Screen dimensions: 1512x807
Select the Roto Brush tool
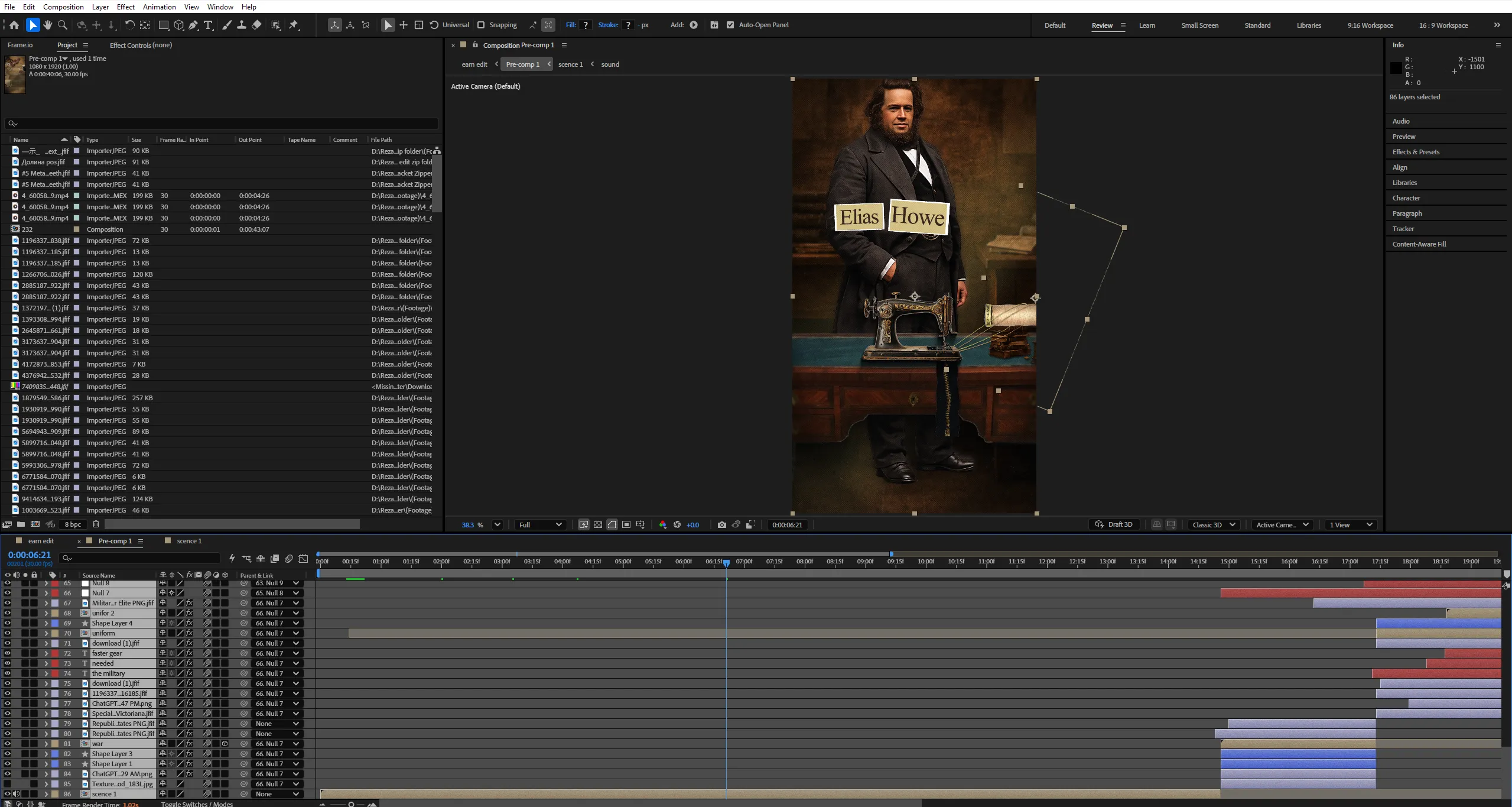click(x=276, y=25)
